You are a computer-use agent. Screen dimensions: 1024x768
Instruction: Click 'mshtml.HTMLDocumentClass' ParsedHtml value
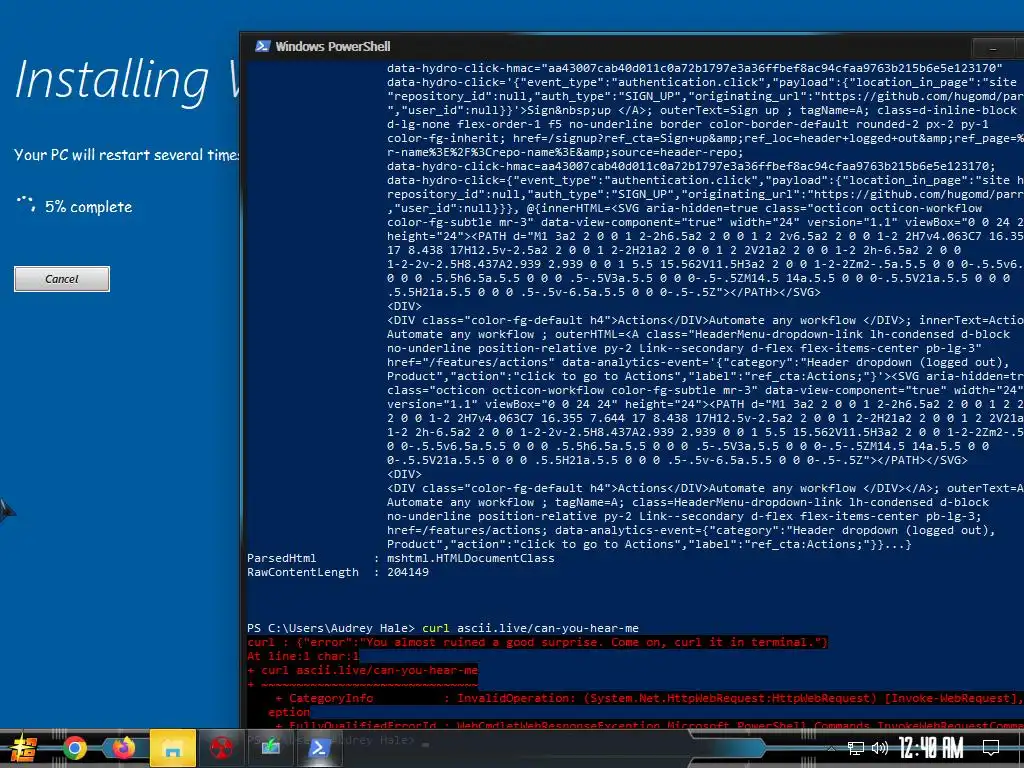click(x=470, y=558)
